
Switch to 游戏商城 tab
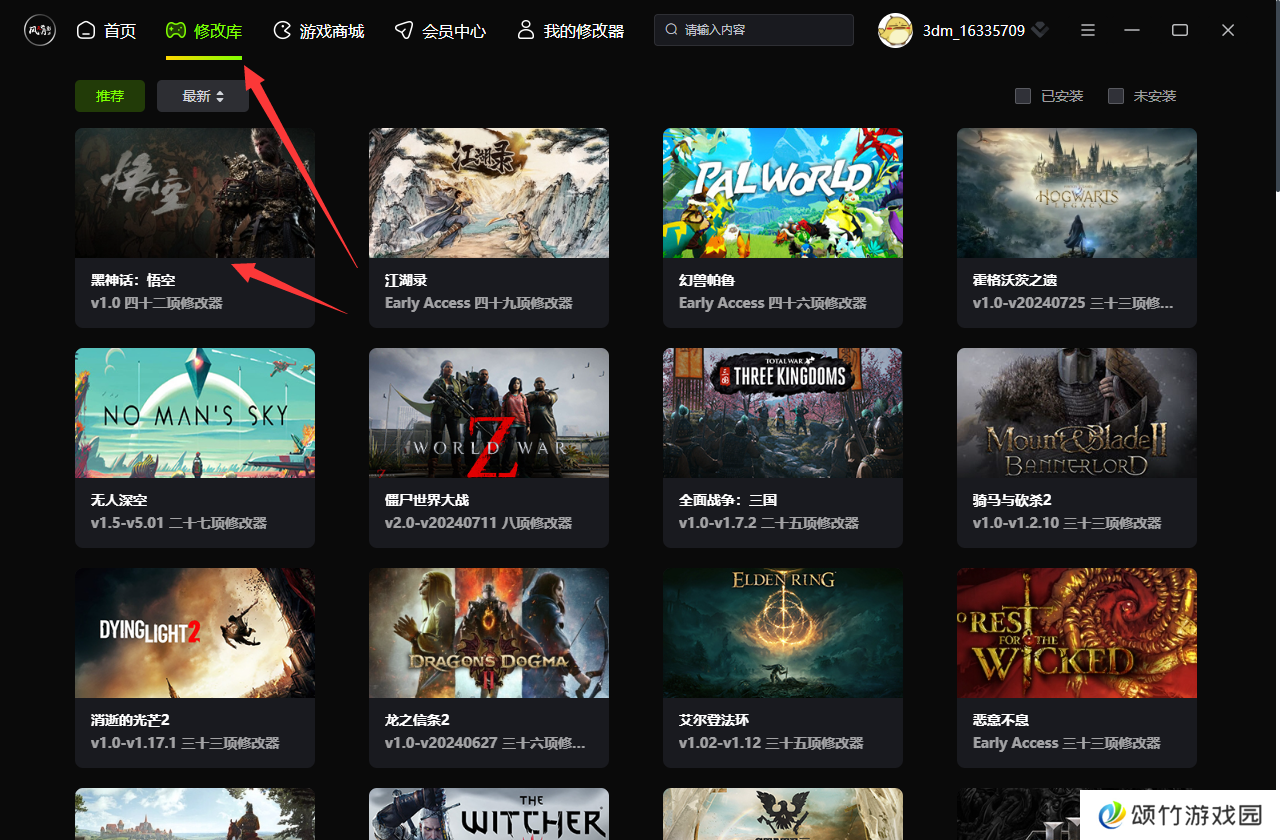(x=318, y=31)
